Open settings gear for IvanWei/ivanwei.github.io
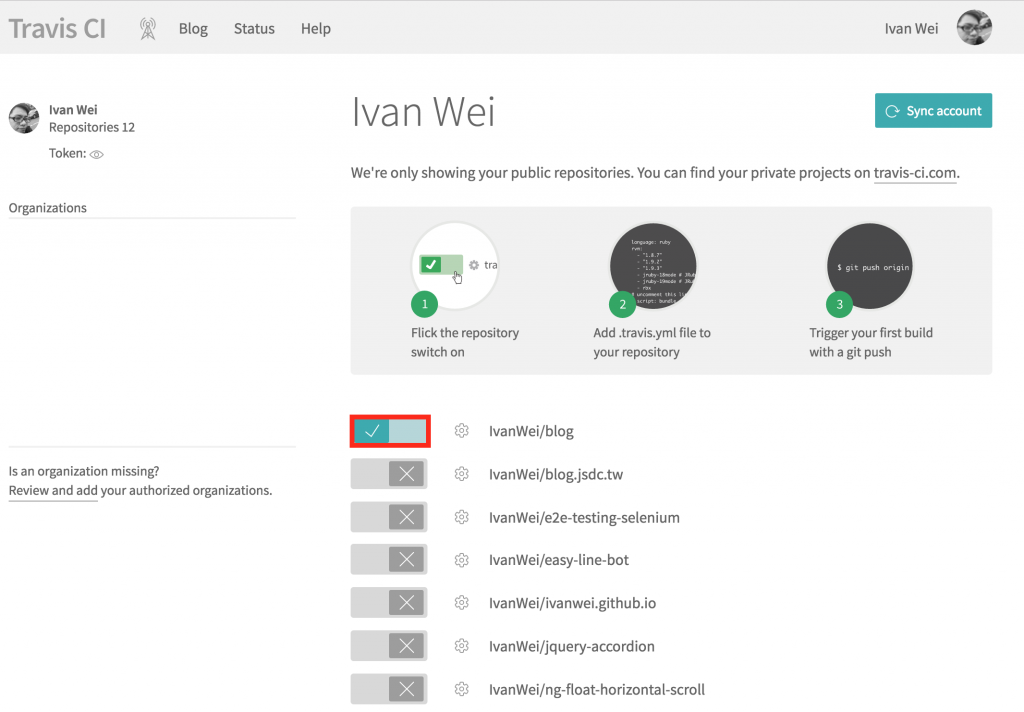The height and width of the screenshot is (712, 1024). coord(462,602)
